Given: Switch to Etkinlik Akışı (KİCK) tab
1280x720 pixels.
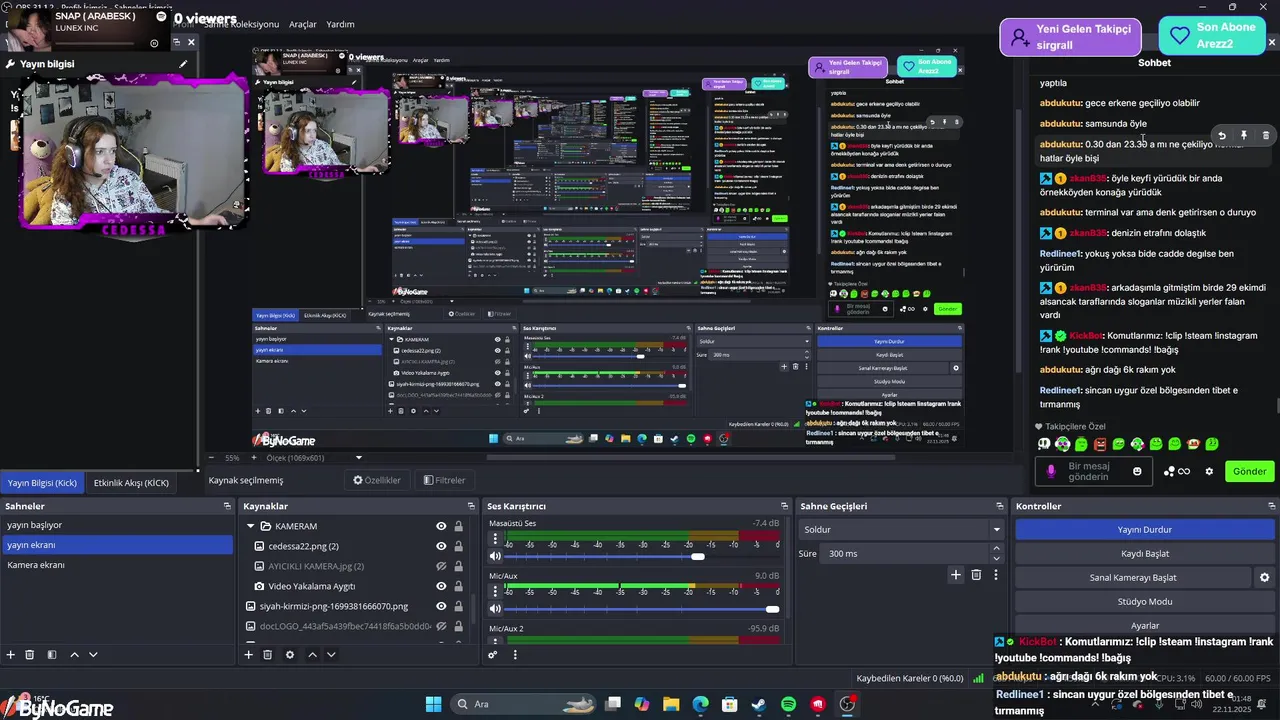Looking at the screenshot, I should [131, 483].
